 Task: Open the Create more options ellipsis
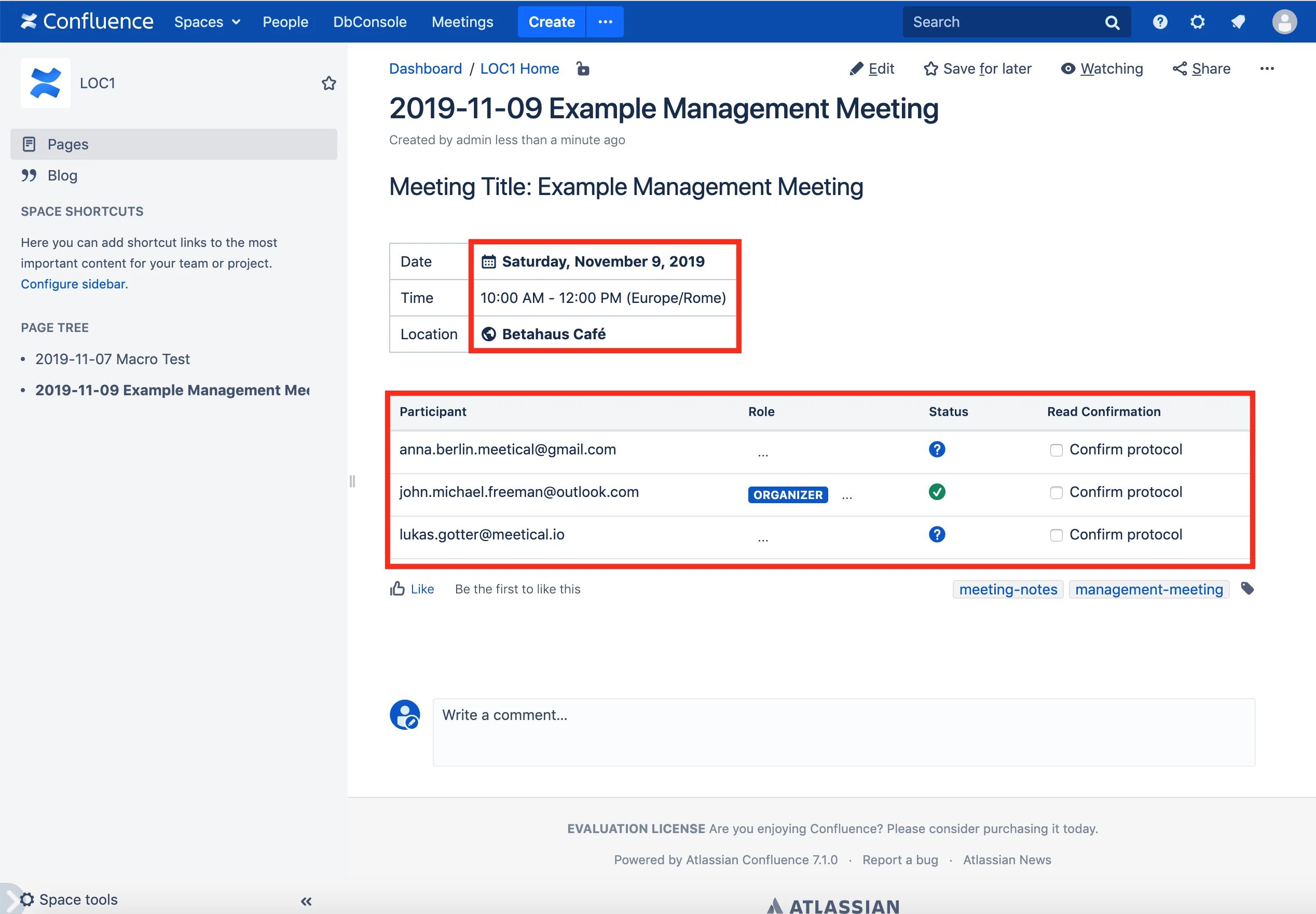605,22
